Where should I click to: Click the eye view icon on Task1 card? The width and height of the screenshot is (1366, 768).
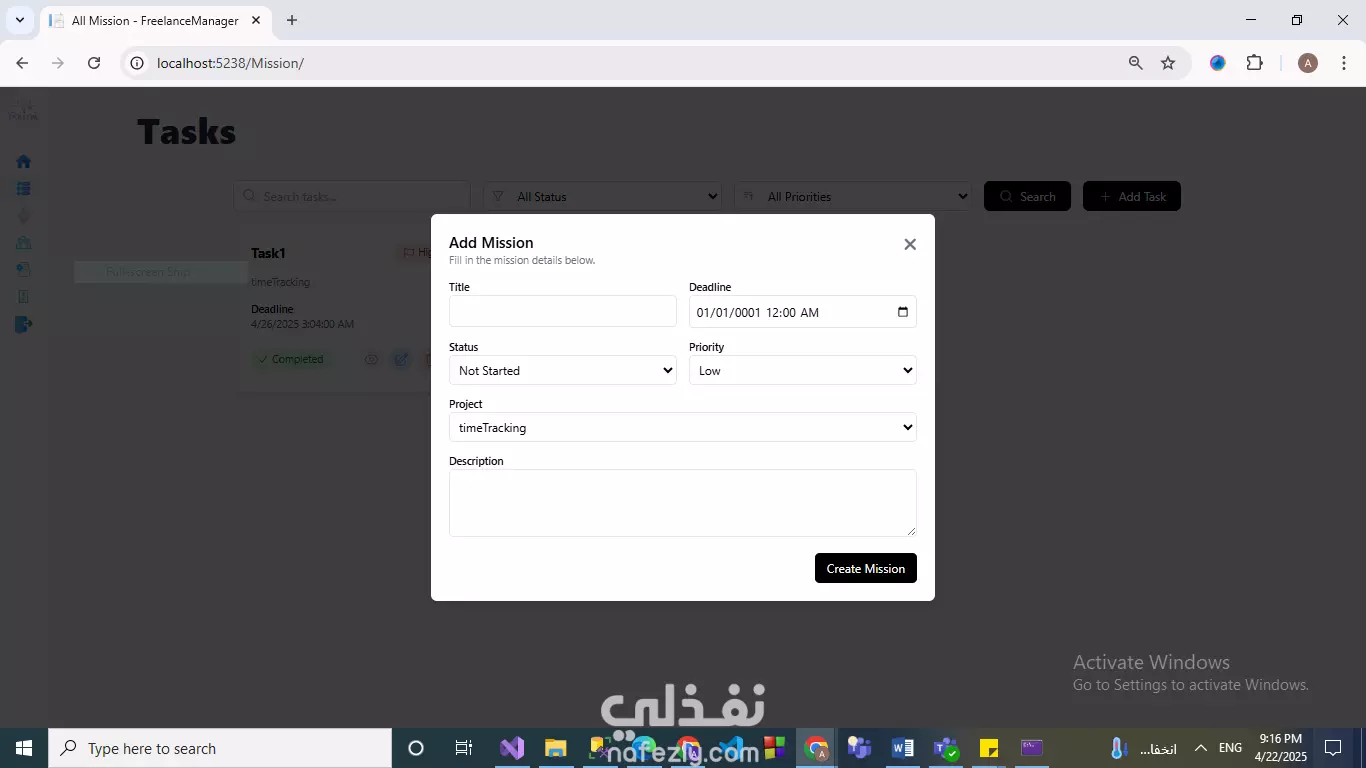pos(371,359)
